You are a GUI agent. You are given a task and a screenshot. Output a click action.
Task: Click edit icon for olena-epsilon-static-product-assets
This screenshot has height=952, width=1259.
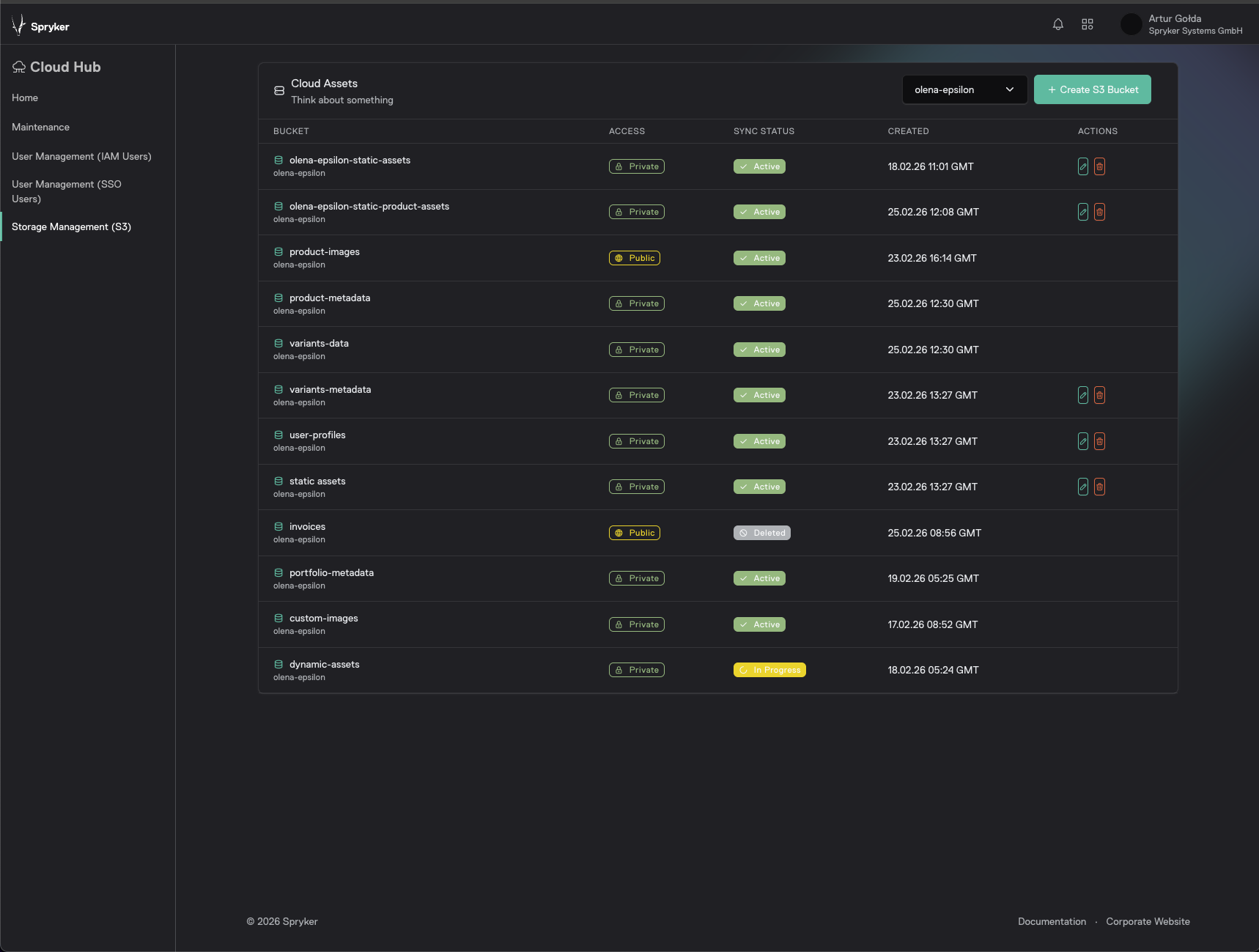point(1082,212)
